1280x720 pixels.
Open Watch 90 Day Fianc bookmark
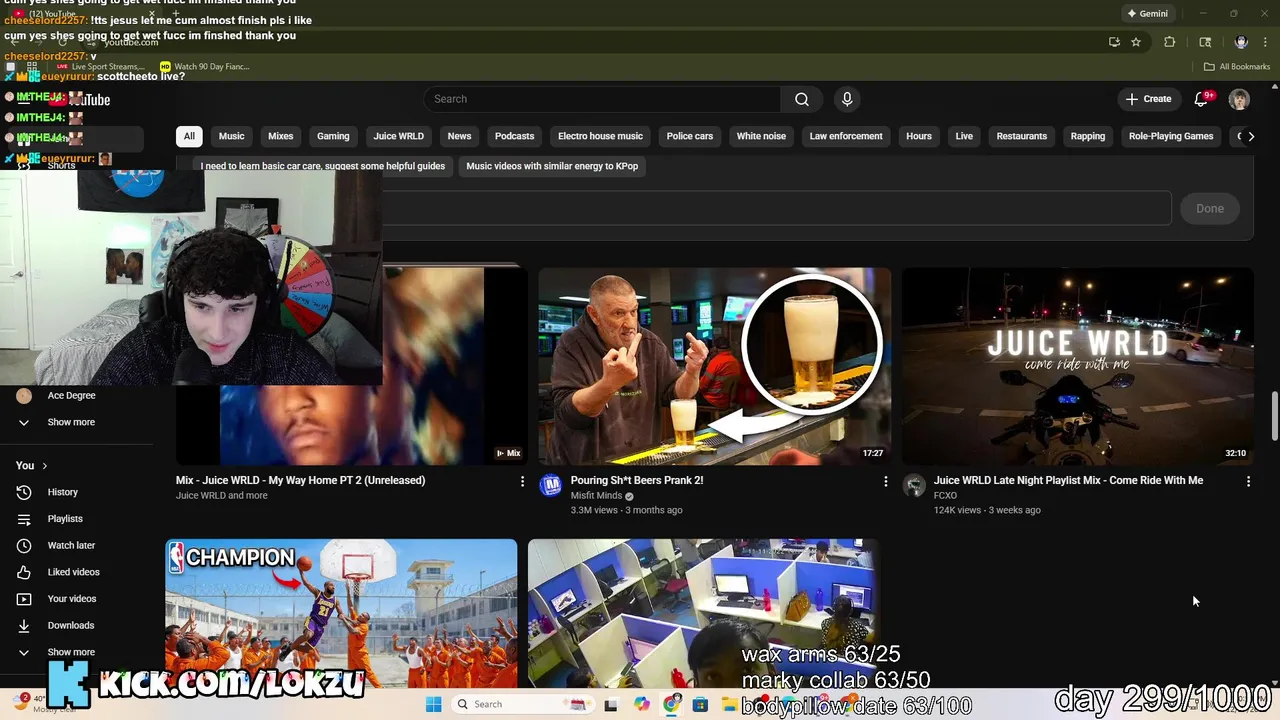coord(204,67)
